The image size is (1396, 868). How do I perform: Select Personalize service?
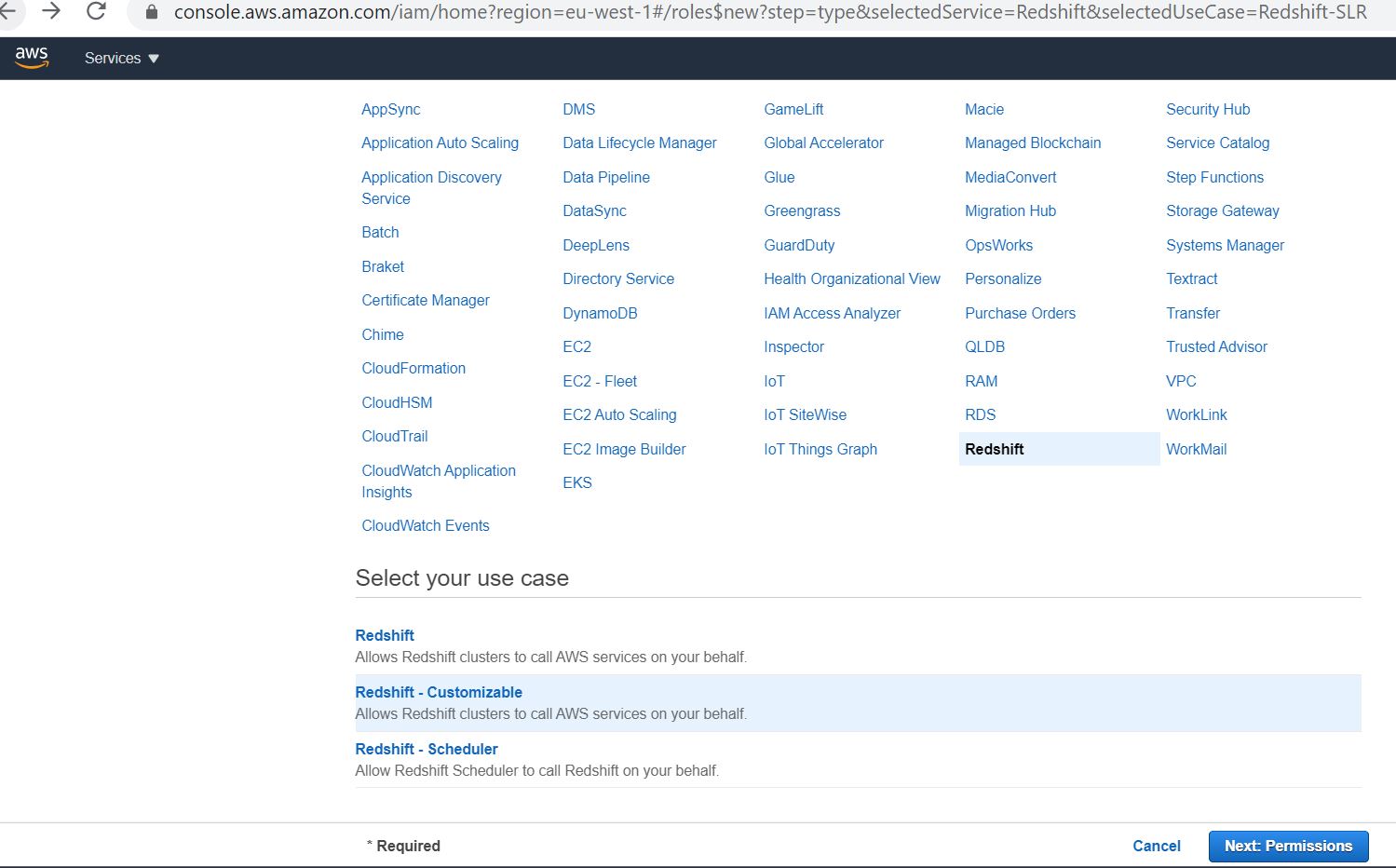coord(1003,278)
